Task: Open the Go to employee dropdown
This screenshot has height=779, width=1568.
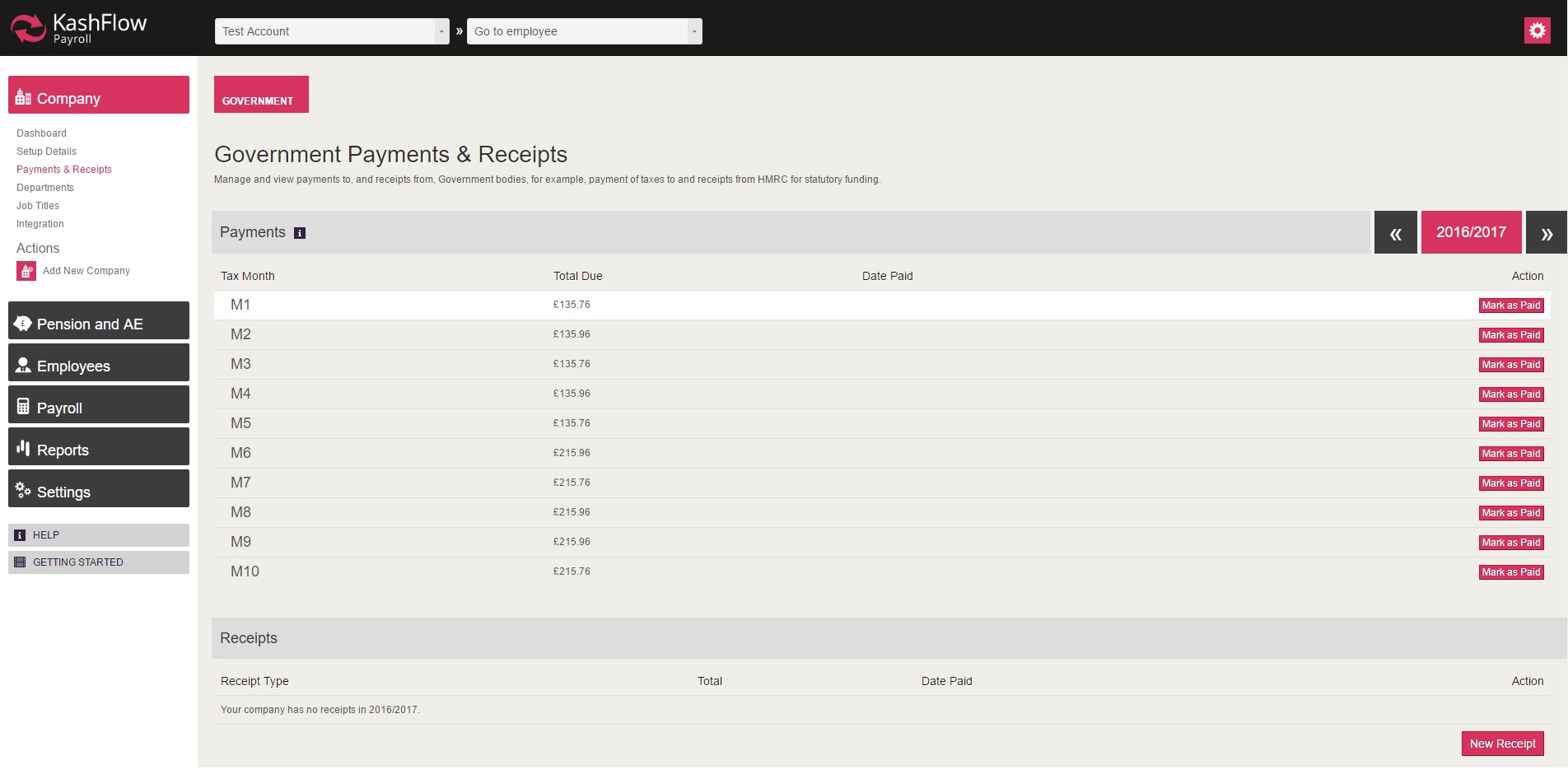Action: [585, 31]
